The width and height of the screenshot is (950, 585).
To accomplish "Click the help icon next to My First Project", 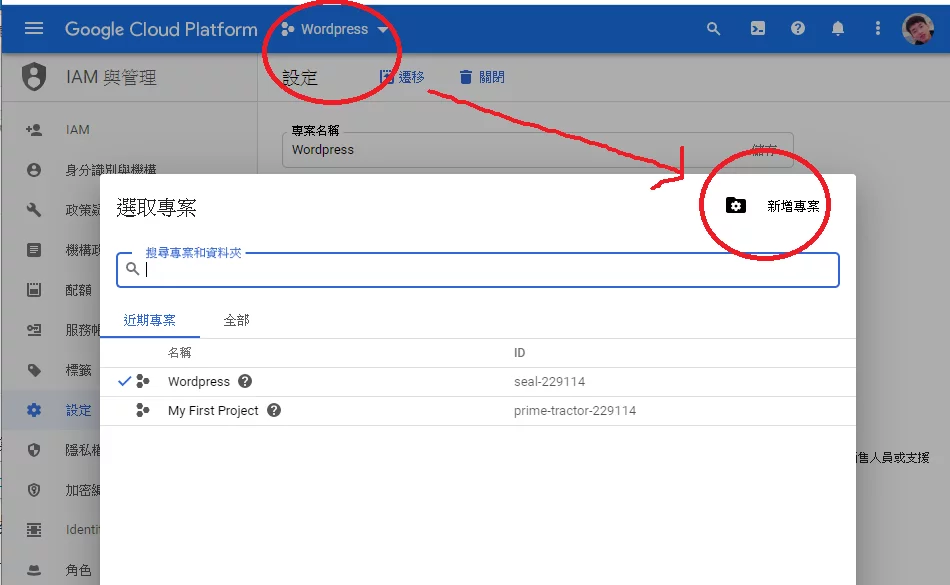I will click(274, 410).
